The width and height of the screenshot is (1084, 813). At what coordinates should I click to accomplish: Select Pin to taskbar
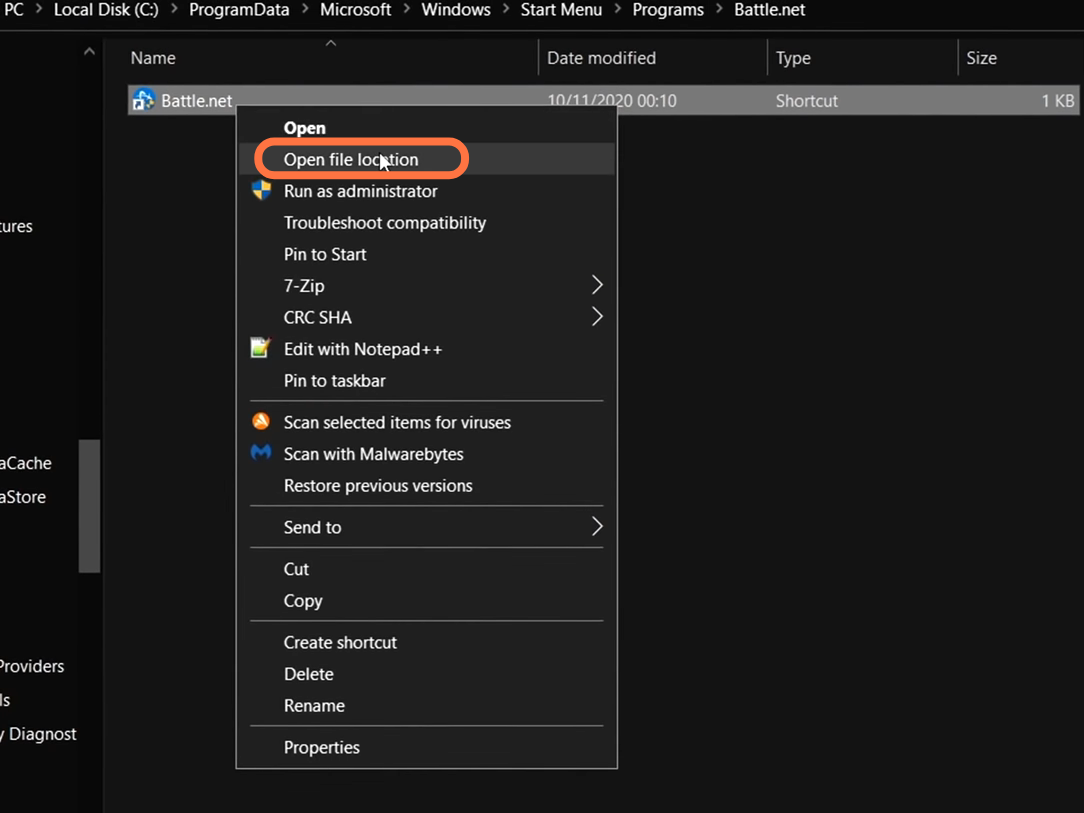tap(335, 381)
